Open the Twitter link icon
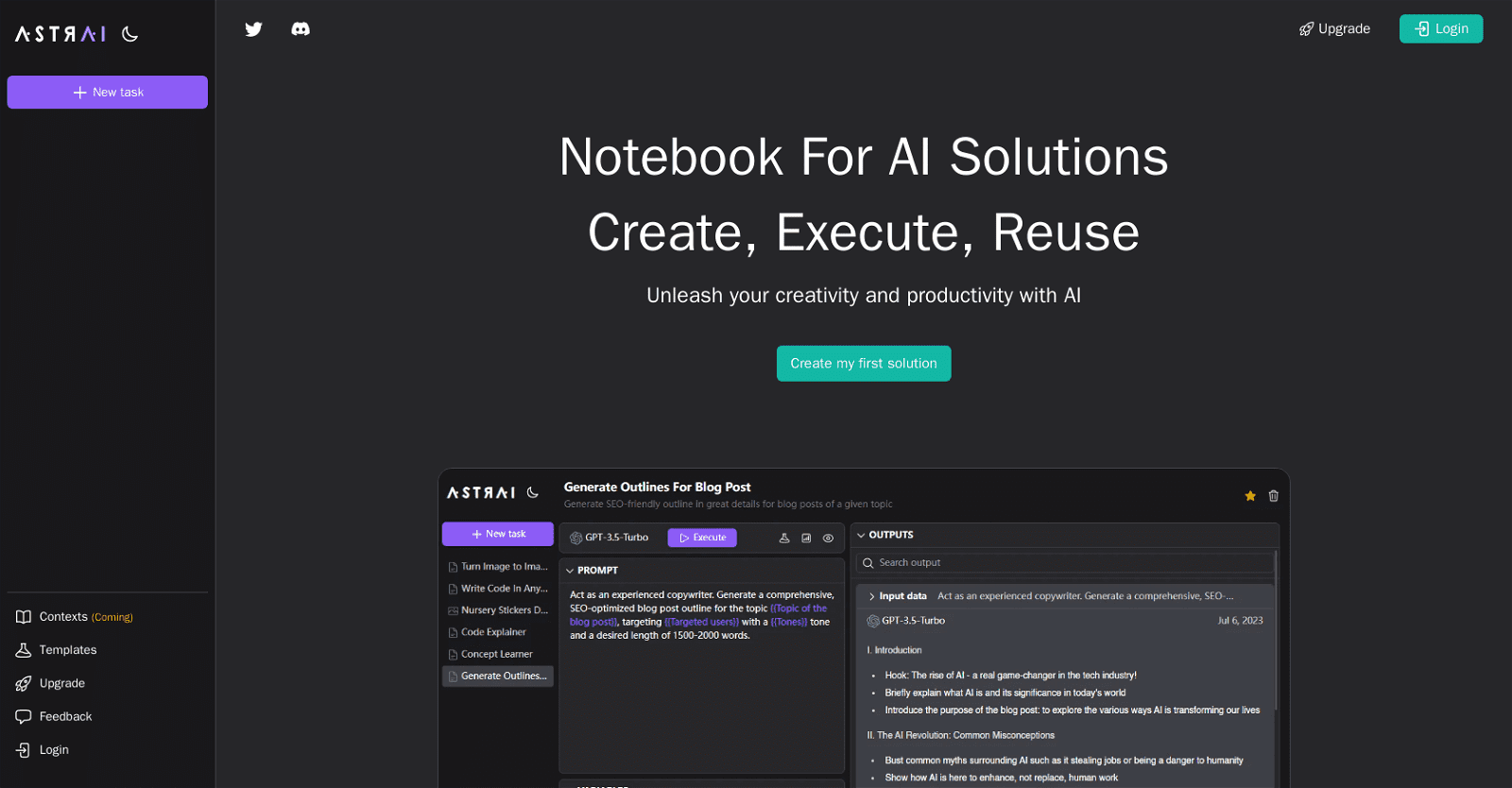Image resolution: width=1512 pixels, height=788 pixels. click(253, 29)
